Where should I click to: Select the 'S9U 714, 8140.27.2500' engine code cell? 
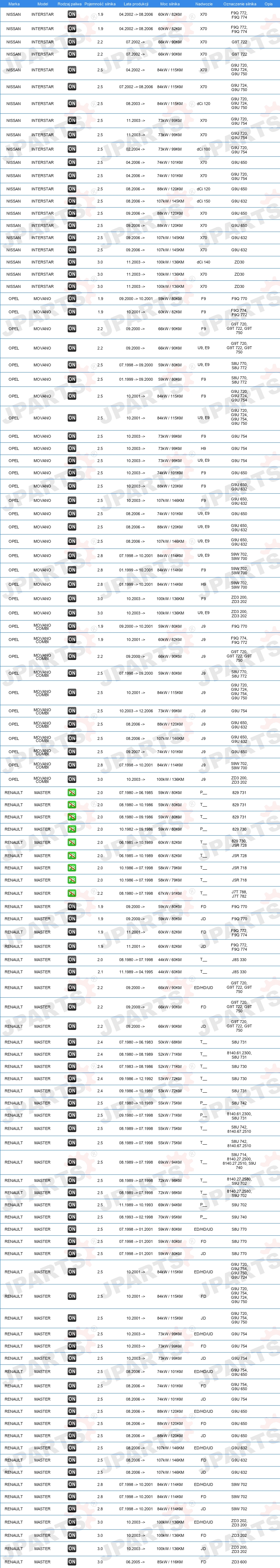pos(239,1162)
